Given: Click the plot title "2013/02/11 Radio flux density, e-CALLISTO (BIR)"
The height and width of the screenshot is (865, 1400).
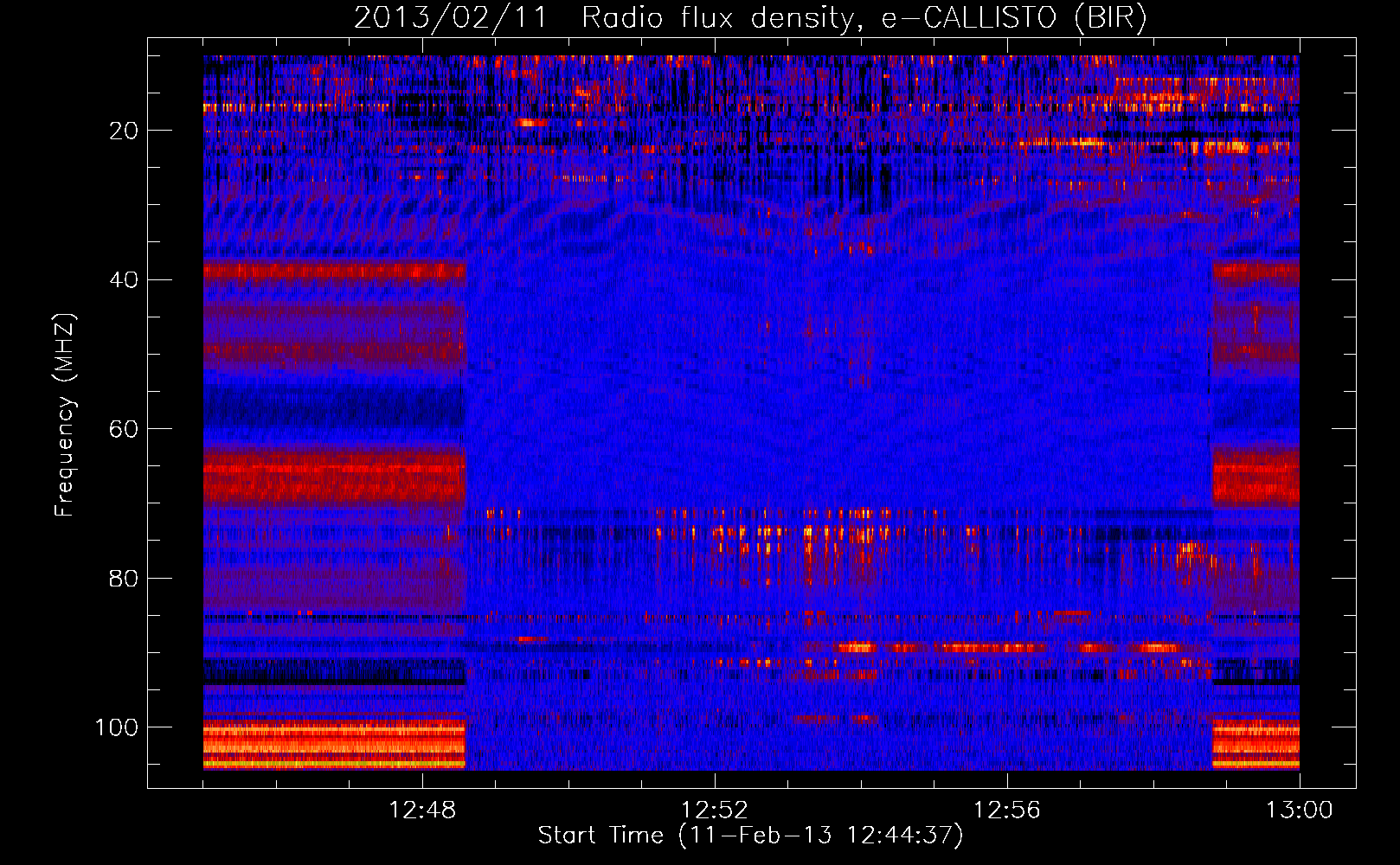Looking at the screenshot, I should [750, 17].
